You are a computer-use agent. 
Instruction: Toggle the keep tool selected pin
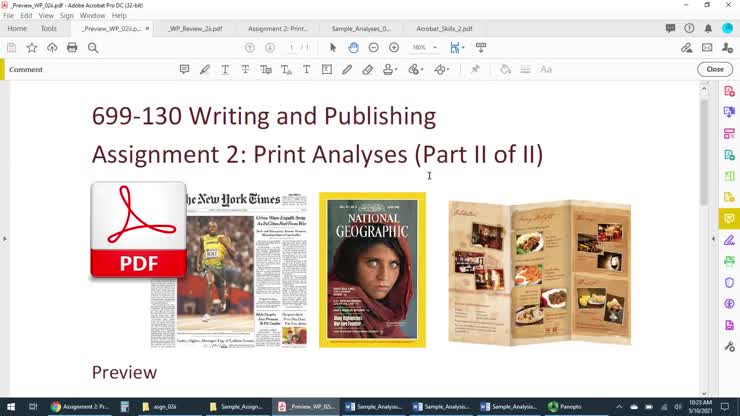coord(475,70)
